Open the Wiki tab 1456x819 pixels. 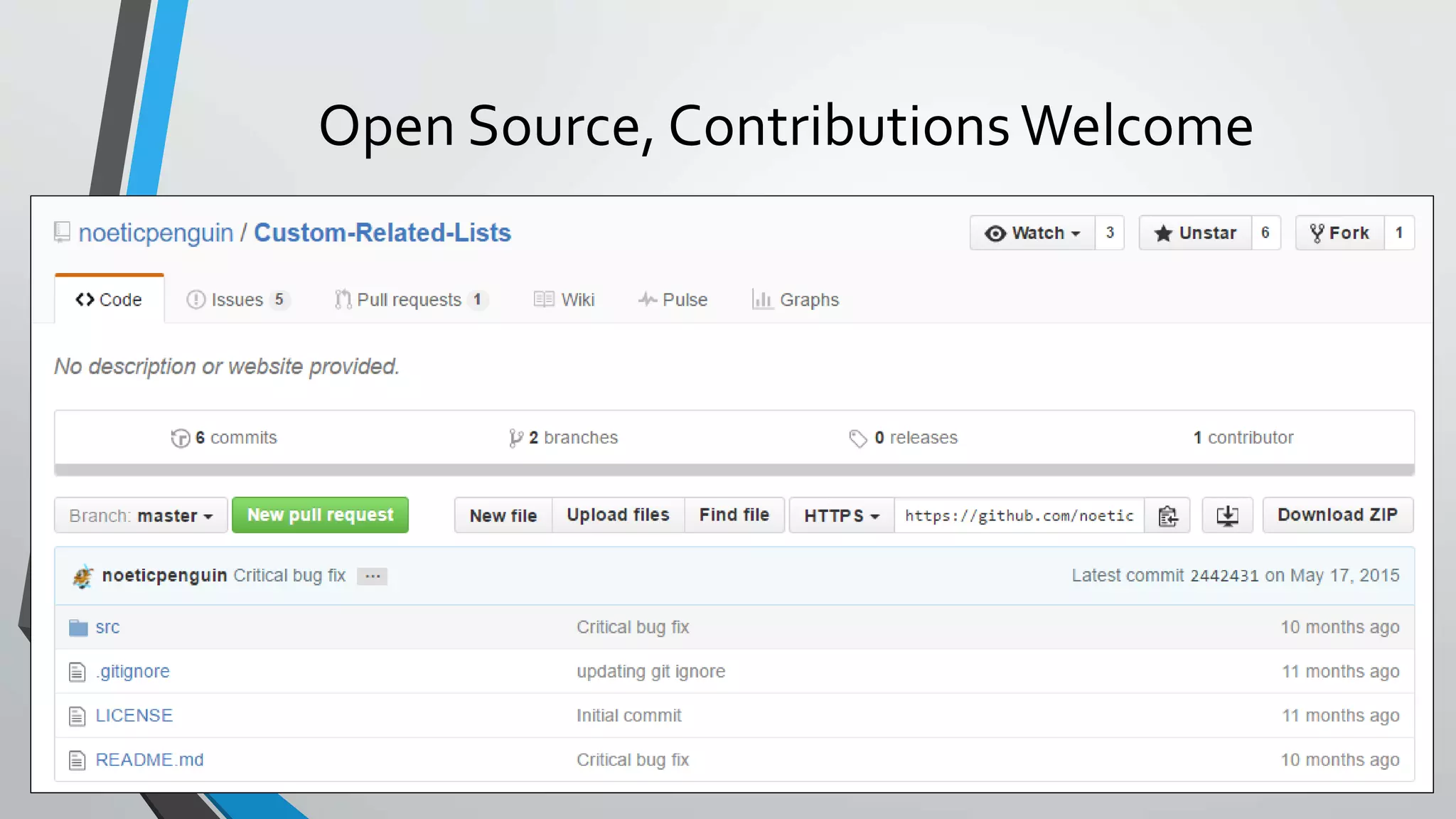pyautogui.click(x=564, y=300)
